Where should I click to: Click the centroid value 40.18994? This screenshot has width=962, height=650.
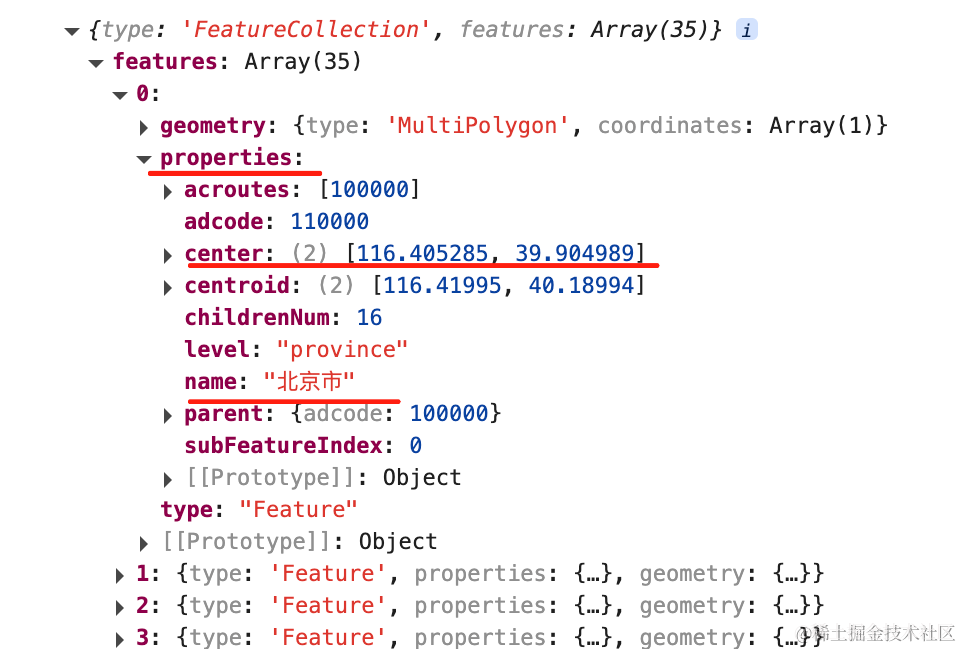coord(581,285)
